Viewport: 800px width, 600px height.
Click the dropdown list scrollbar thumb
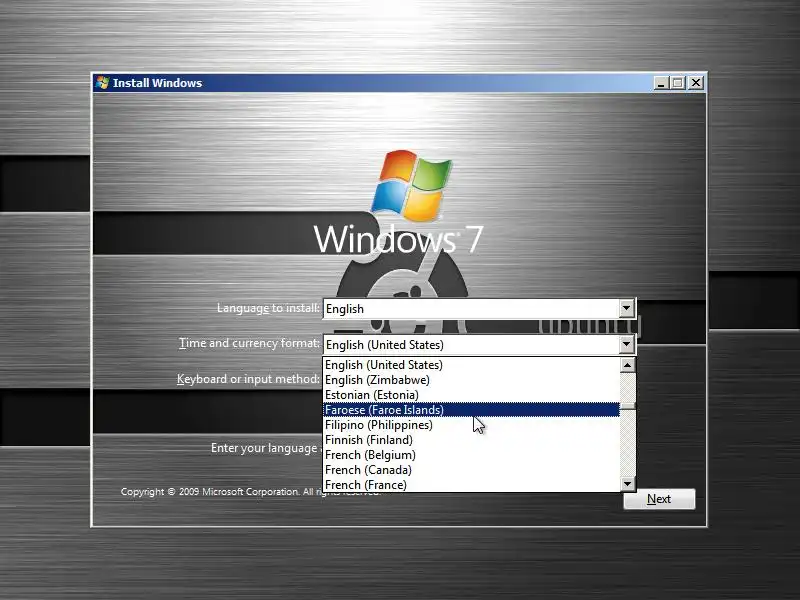[x=628, y=406]
